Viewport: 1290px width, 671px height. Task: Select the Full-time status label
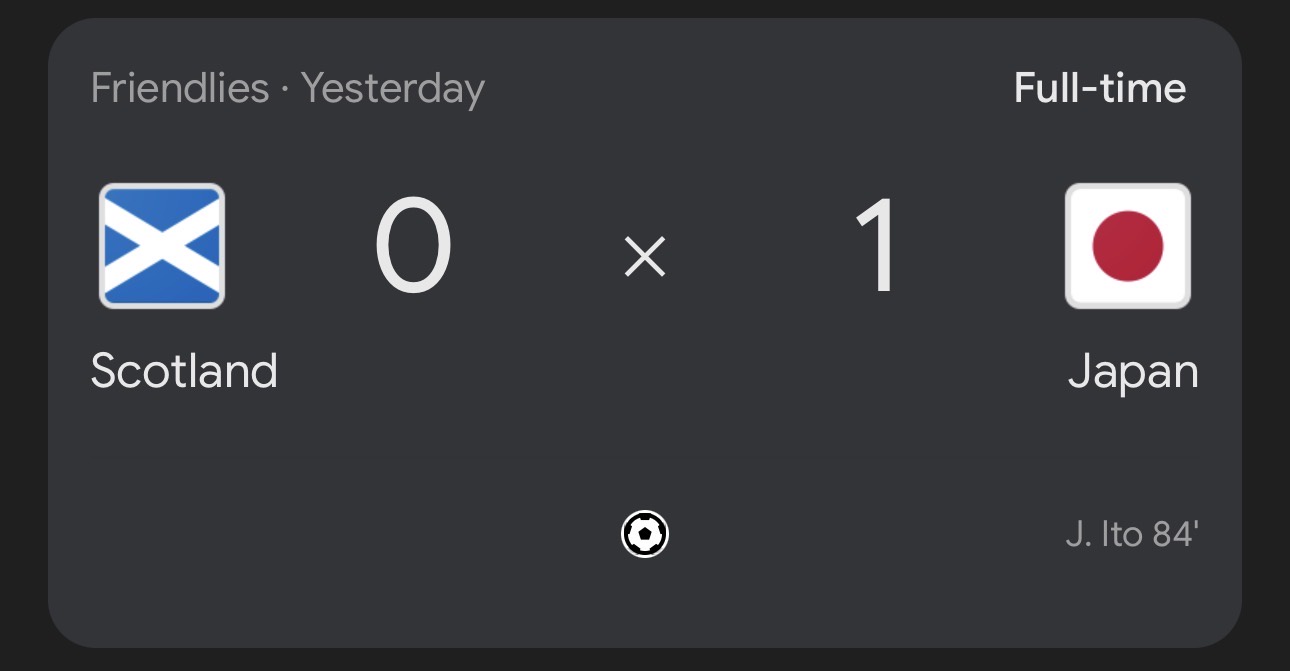point(1099,88)
